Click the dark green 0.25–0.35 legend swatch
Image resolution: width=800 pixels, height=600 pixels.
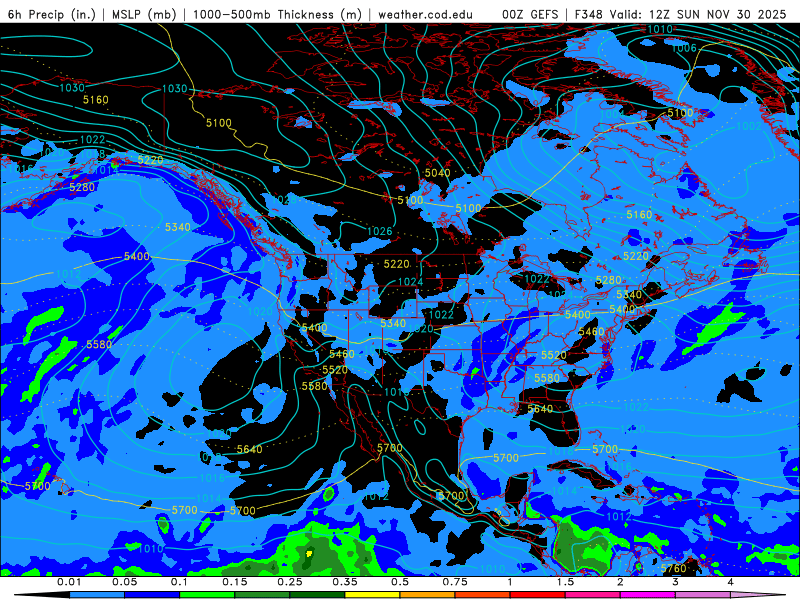(x=317, y=595)
